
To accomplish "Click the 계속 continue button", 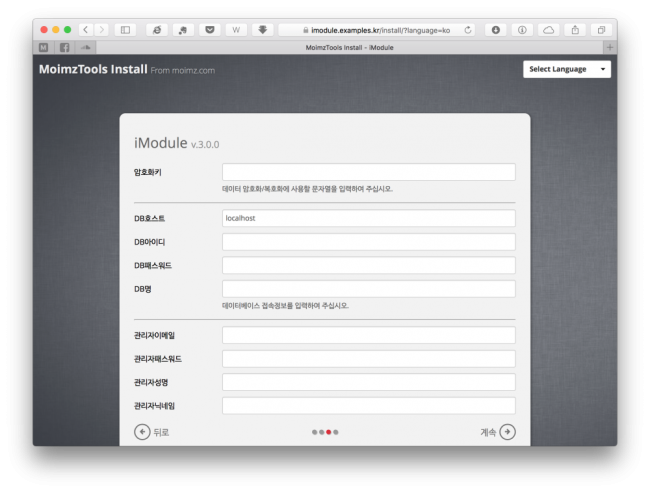I will (497, 432).
